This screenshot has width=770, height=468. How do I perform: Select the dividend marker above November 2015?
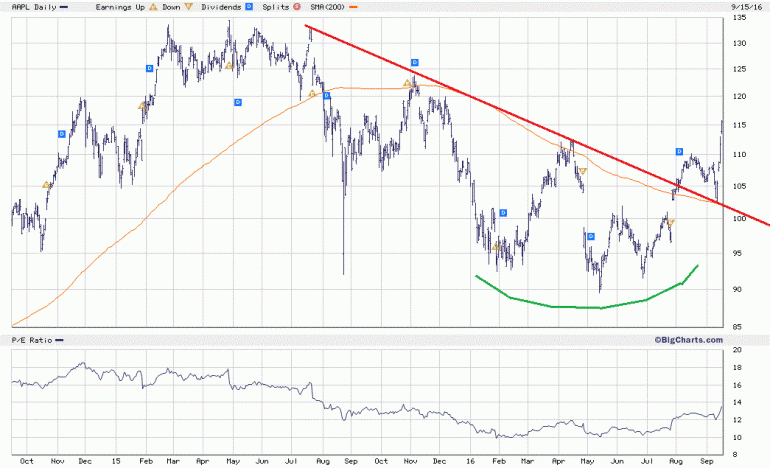pyautogui.click(x=414, y=62)
